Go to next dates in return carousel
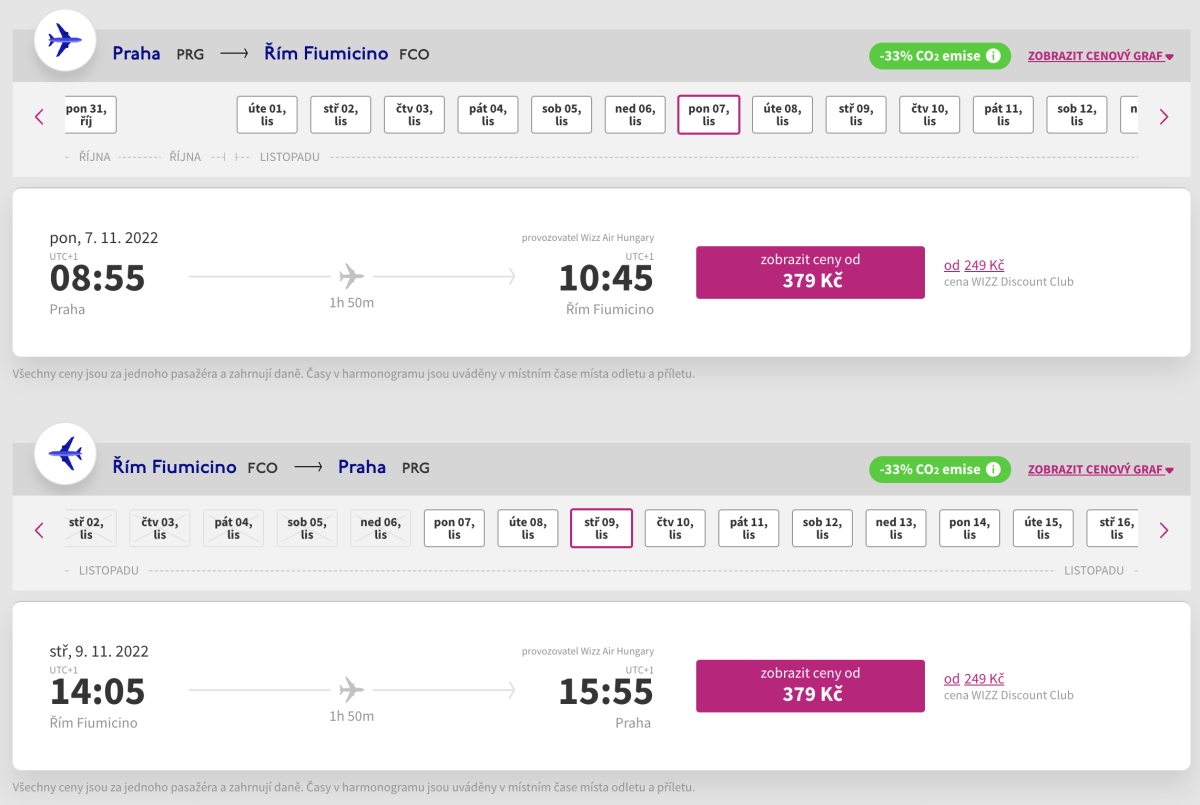 [x=1163, y=530]
